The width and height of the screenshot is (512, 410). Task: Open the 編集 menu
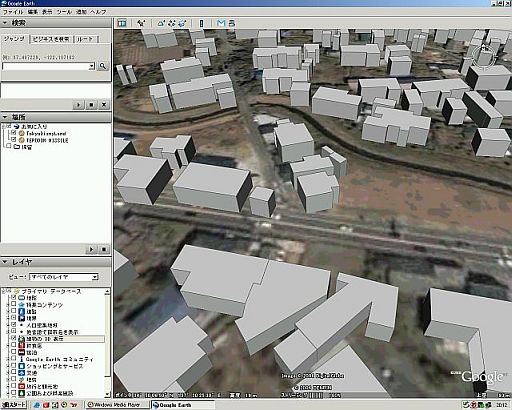coord(33,12)
